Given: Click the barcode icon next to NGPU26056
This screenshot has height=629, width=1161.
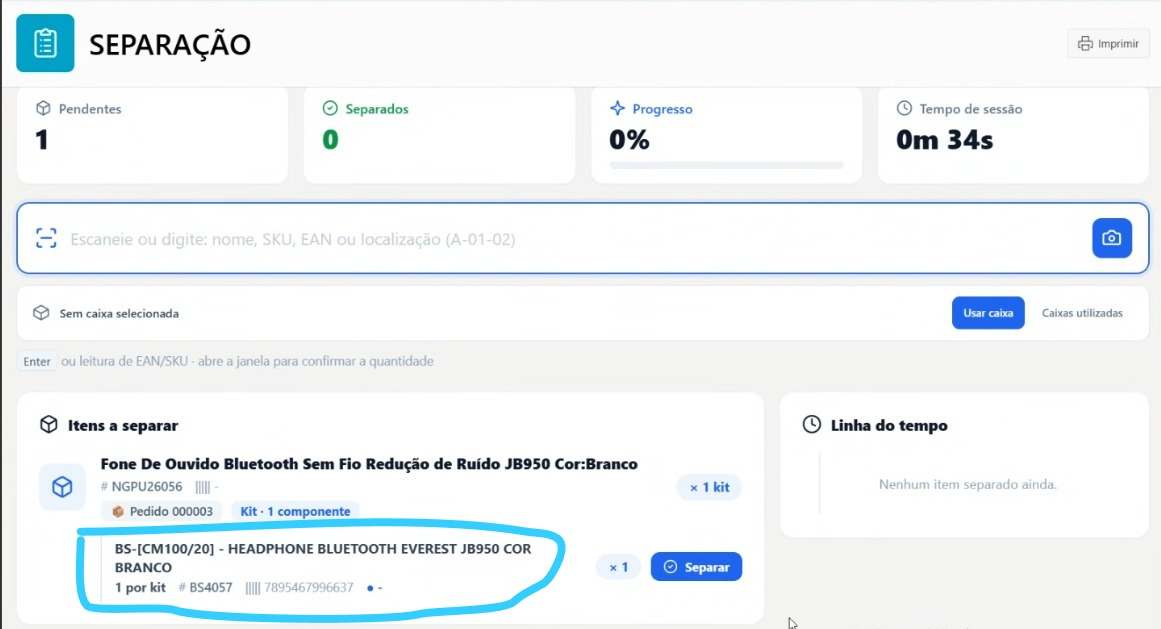Looking at the screenshot, I should pos(202,487).
